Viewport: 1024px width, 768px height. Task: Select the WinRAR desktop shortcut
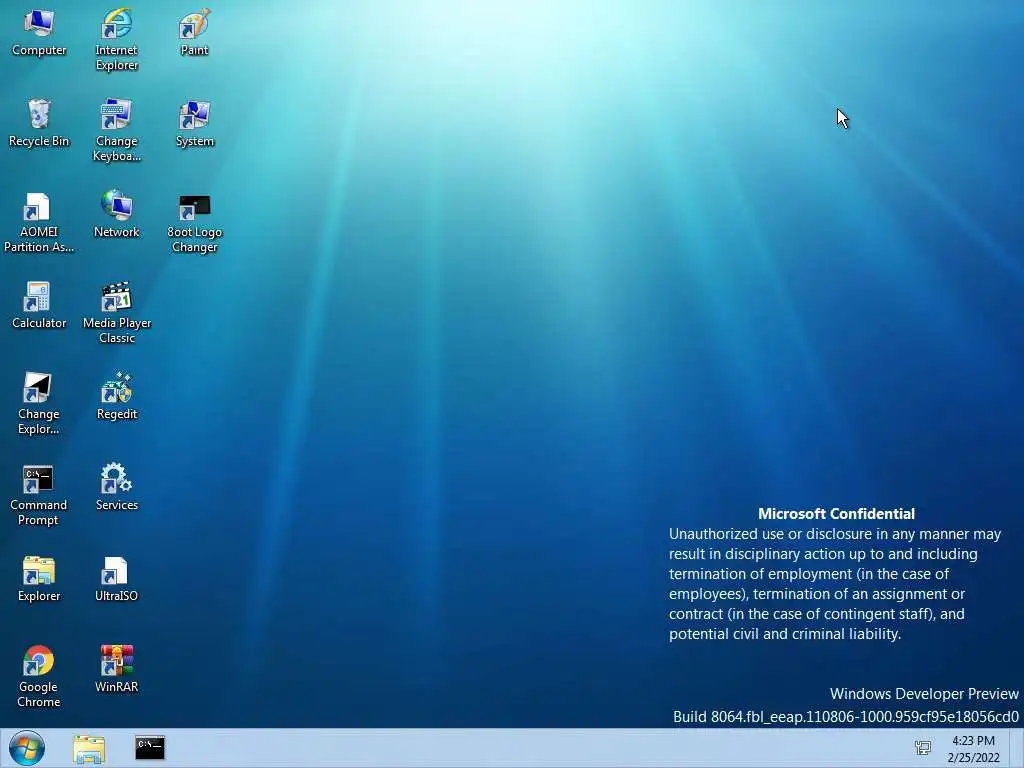point(116,669)
